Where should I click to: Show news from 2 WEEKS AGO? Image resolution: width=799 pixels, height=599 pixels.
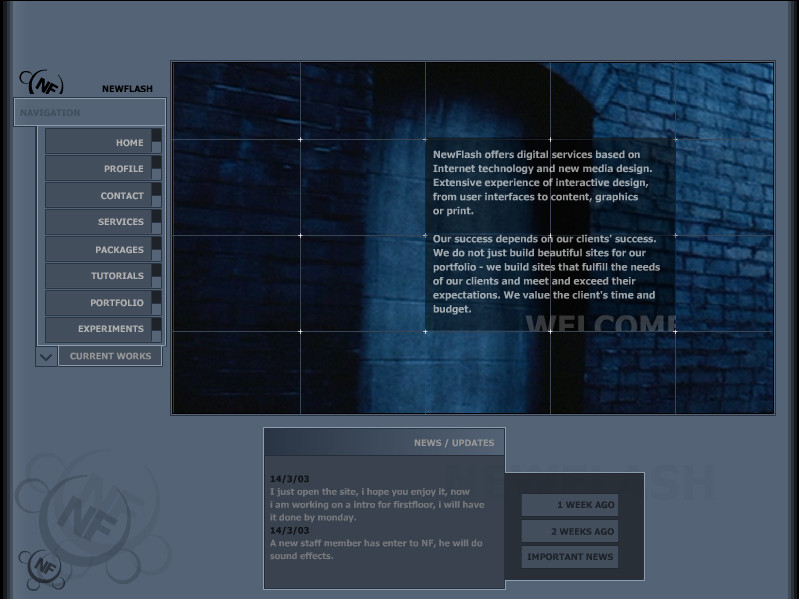point(570,531)
